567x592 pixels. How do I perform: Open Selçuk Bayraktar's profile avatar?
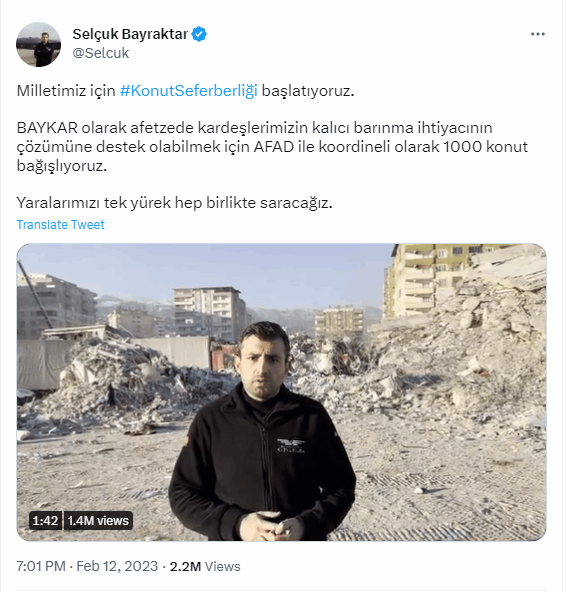pos(38,44)
